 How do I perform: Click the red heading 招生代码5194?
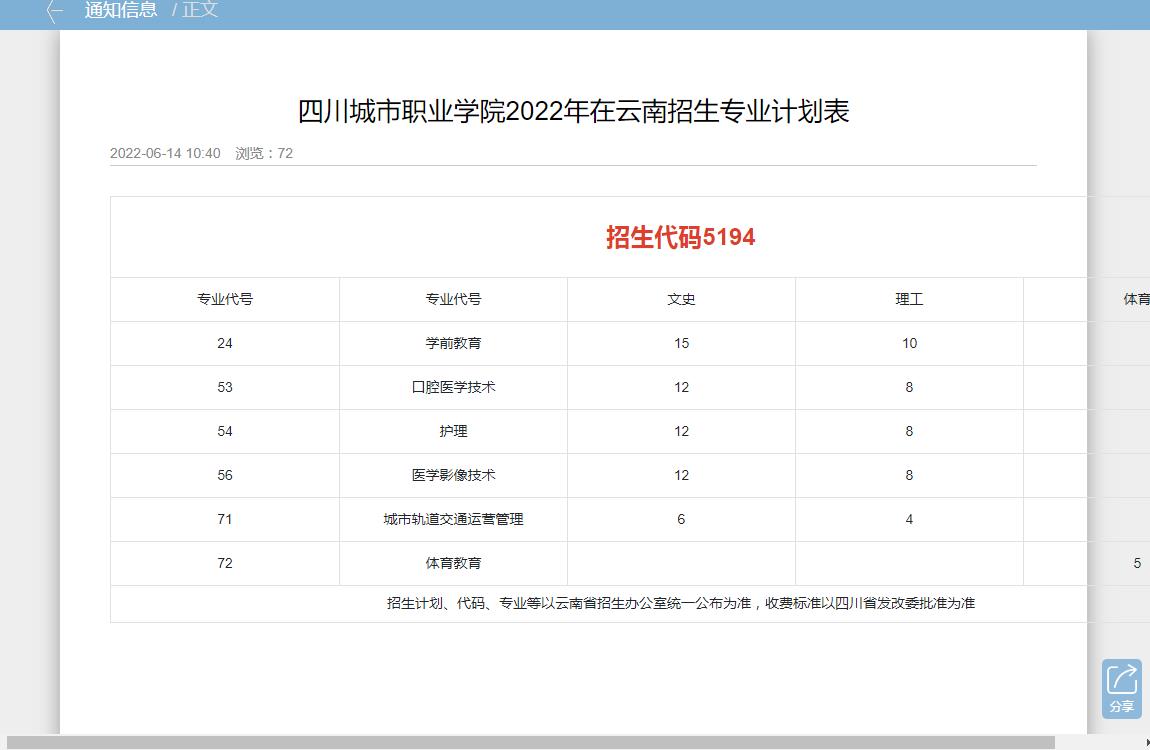click(x=681, y=237)
